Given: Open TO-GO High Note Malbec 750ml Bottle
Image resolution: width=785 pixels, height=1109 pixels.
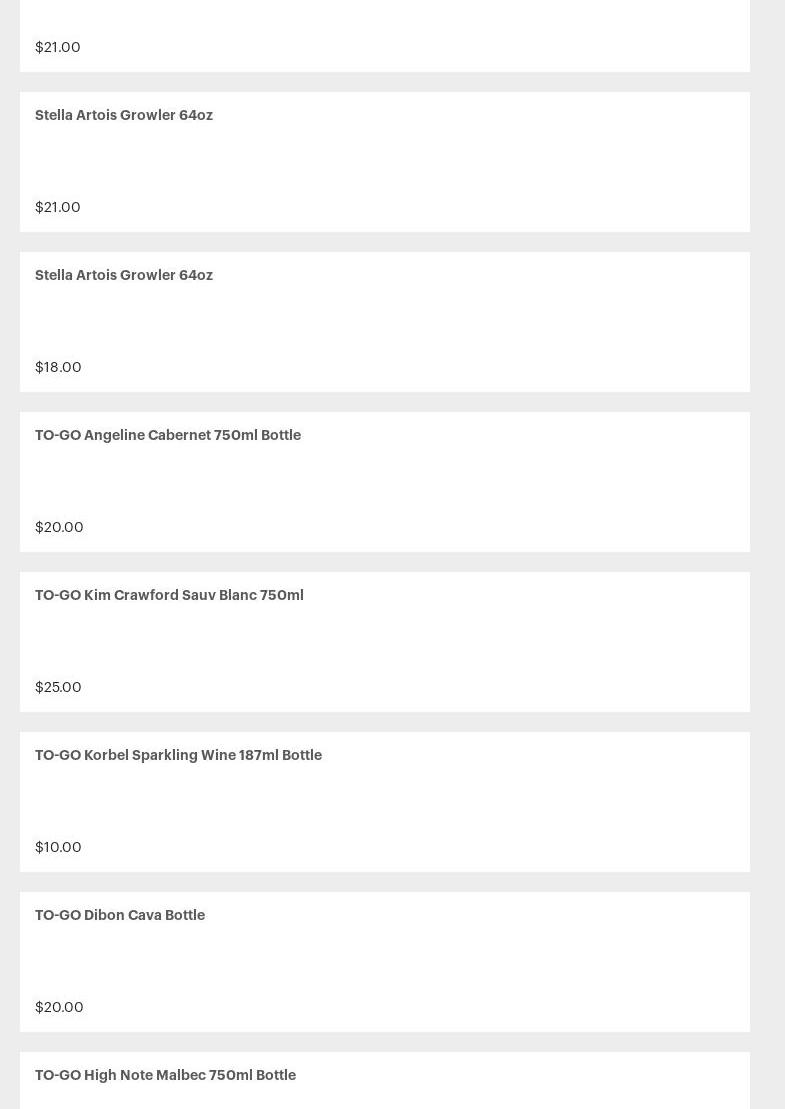Looking at the screenshot, I should coord(165,1075).
